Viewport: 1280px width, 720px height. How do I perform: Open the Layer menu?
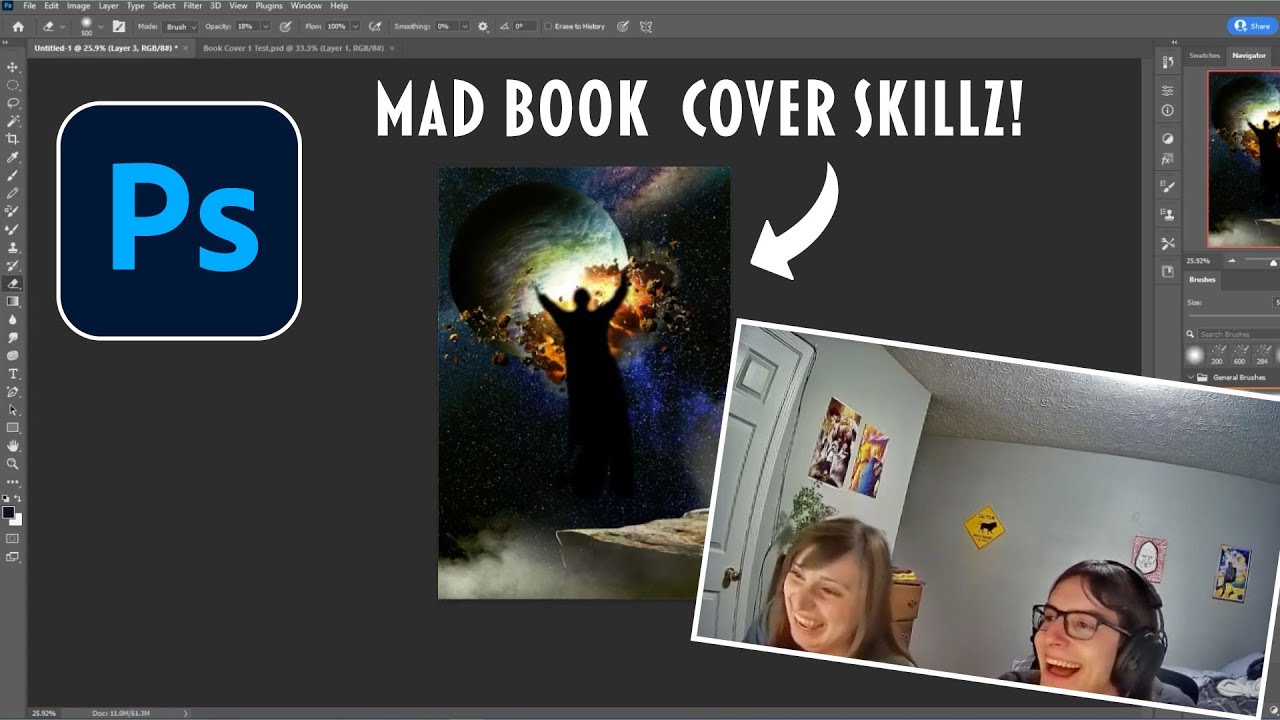[x=108, y=6]
